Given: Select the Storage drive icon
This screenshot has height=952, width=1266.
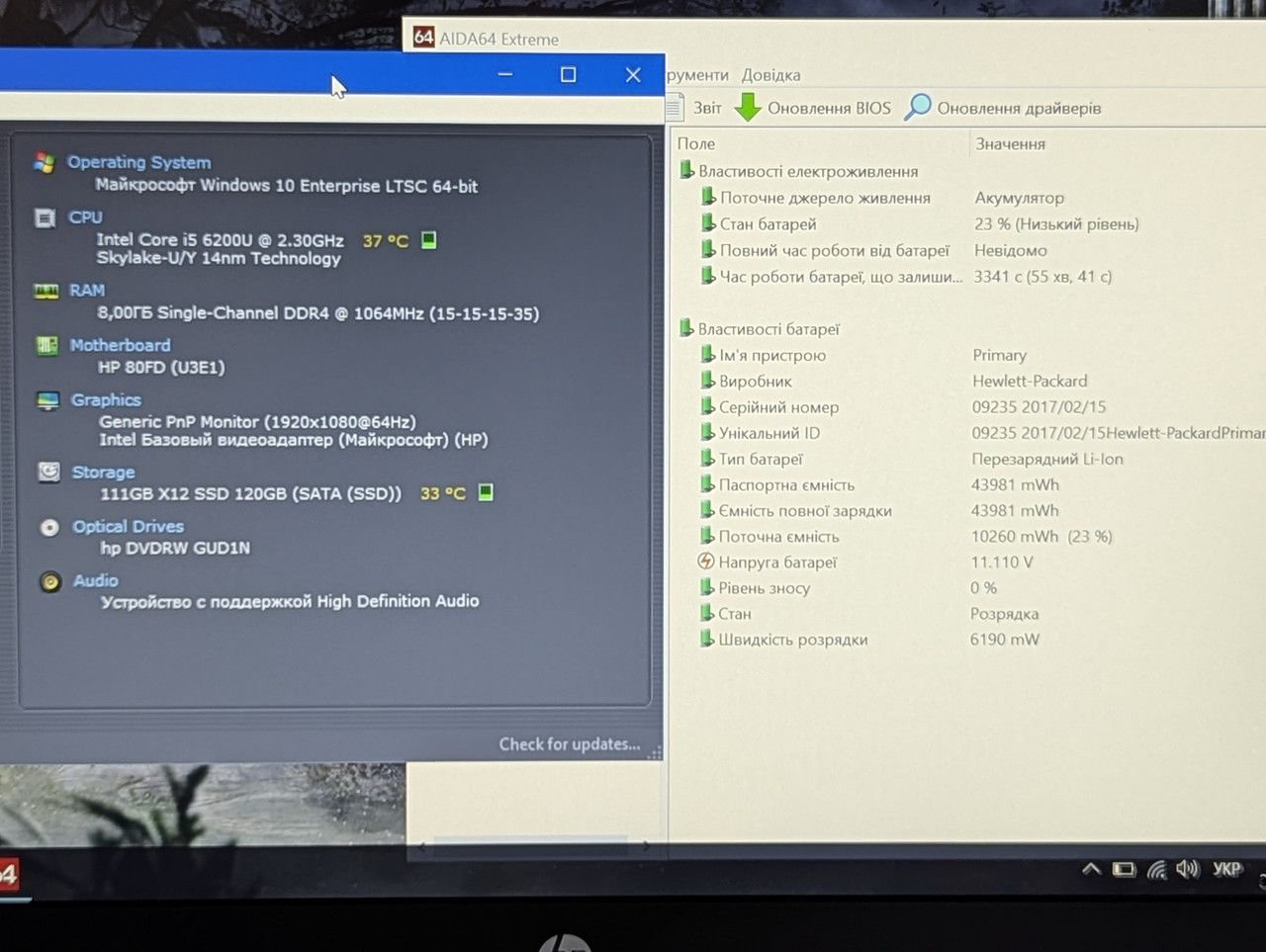Looking at the screenshot, I should tap(48, 472).
